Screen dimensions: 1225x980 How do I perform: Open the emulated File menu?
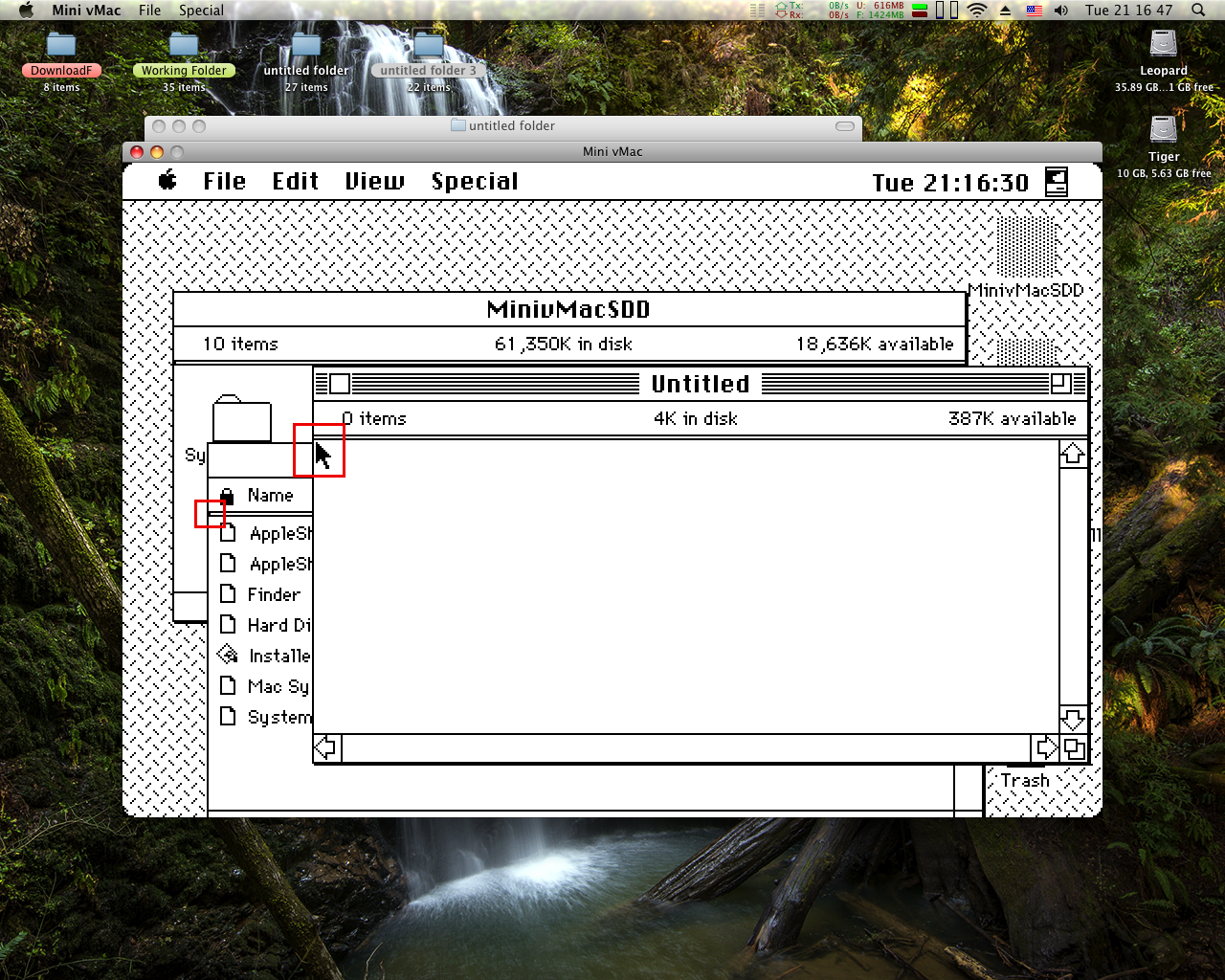pos(224,181)
